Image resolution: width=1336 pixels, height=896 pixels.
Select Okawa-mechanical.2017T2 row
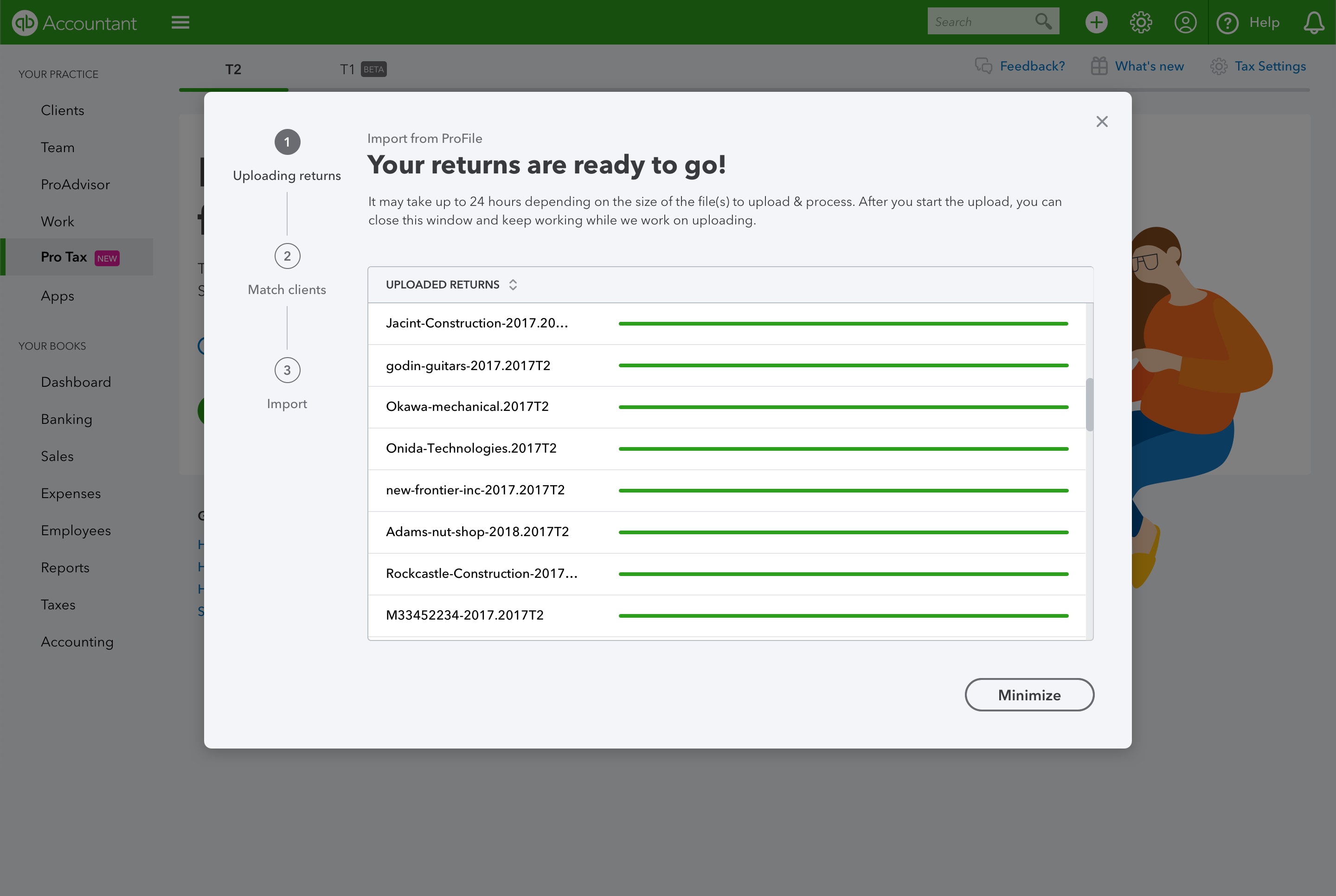(x=727, y=408)
